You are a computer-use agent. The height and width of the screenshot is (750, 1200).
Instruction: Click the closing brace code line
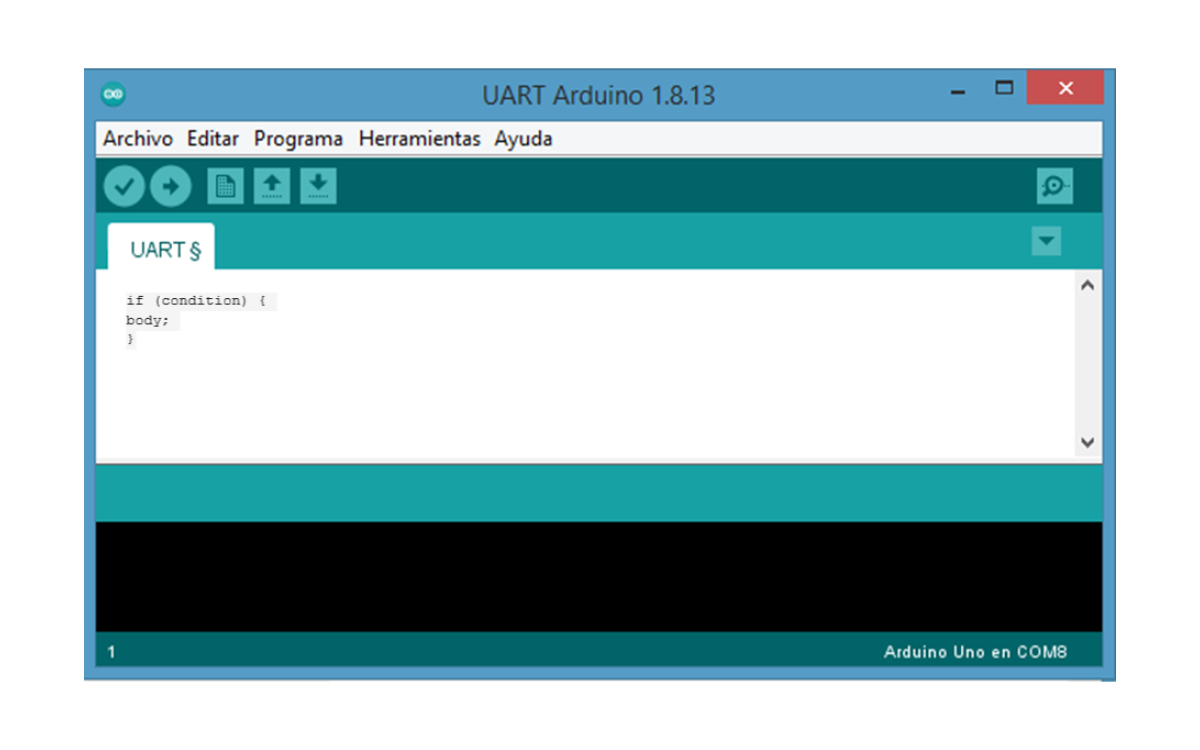(130, 340)
